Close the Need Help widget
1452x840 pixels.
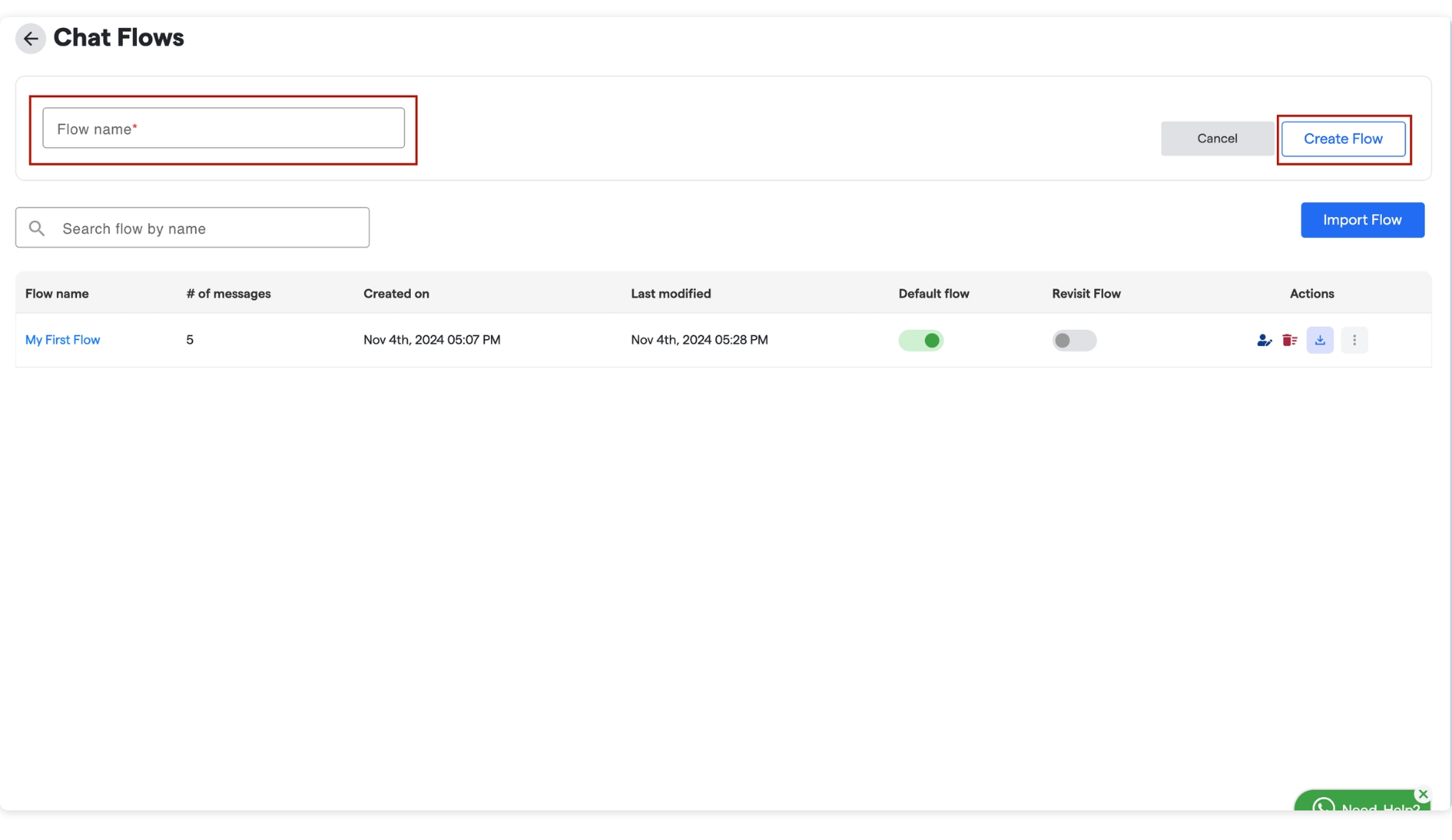(x=1422, y=794)
